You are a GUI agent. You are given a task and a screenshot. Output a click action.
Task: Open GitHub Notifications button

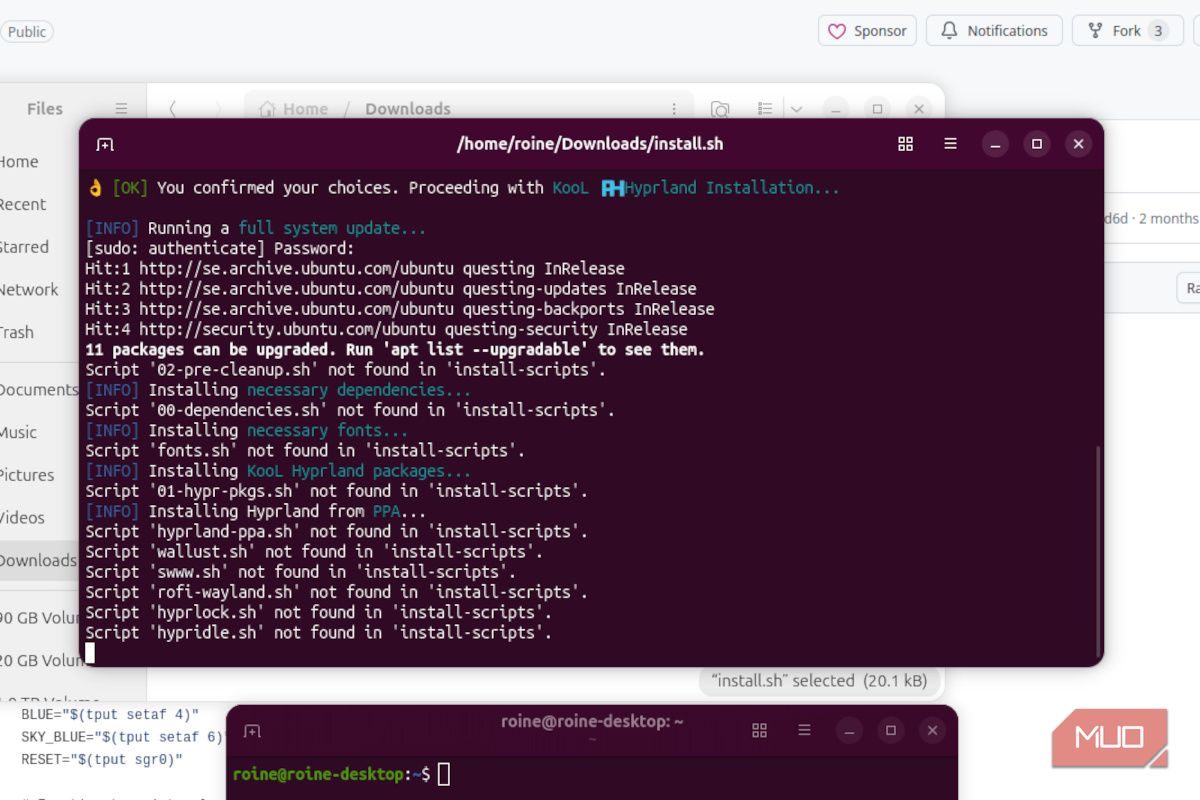point(994,31)
